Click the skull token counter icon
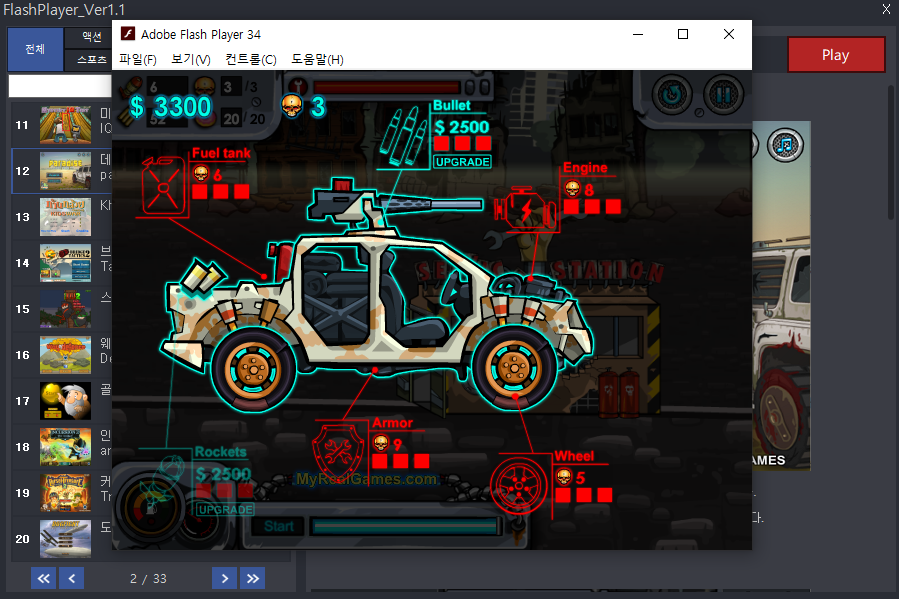The height and width of the screenshot is (599, 899). (292, 105)
